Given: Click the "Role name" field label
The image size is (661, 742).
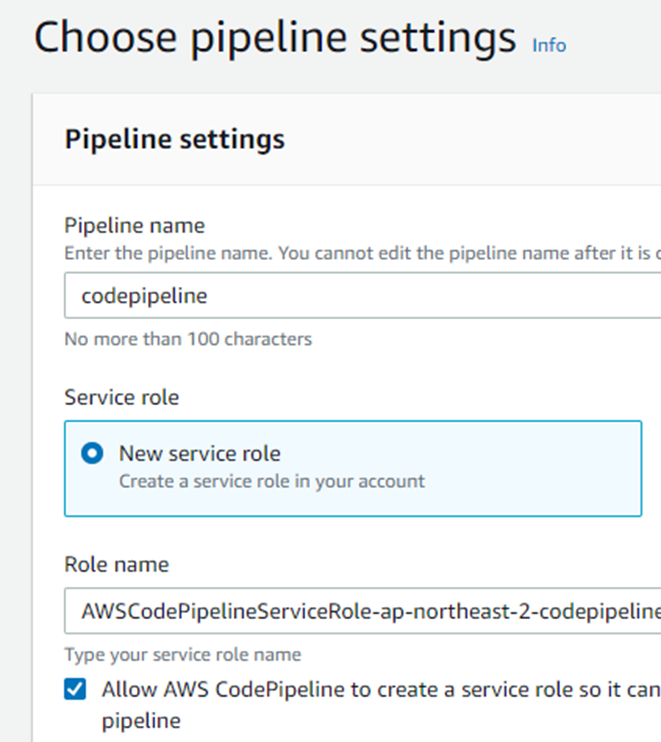Looking at the screenshot, I should coord(117,565).
